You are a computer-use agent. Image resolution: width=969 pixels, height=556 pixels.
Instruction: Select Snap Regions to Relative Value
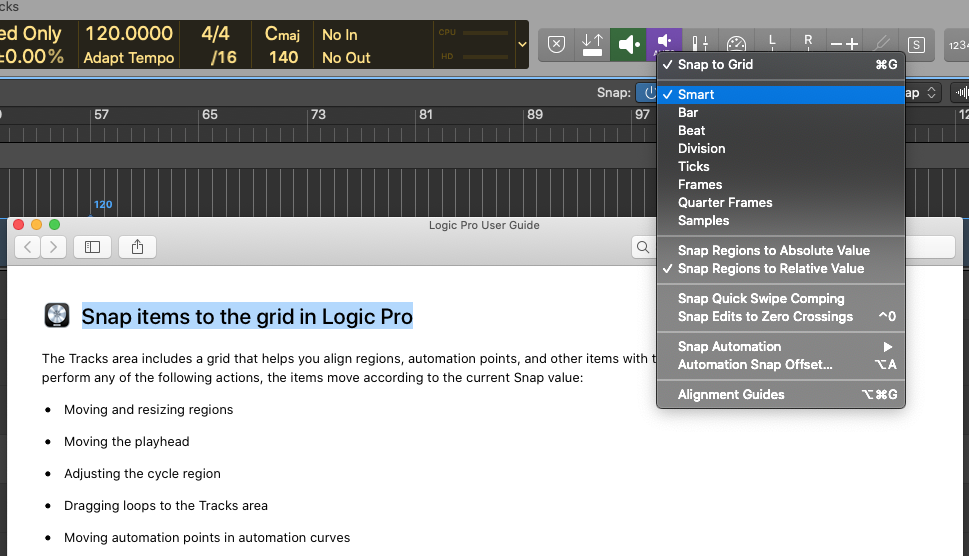781,268
